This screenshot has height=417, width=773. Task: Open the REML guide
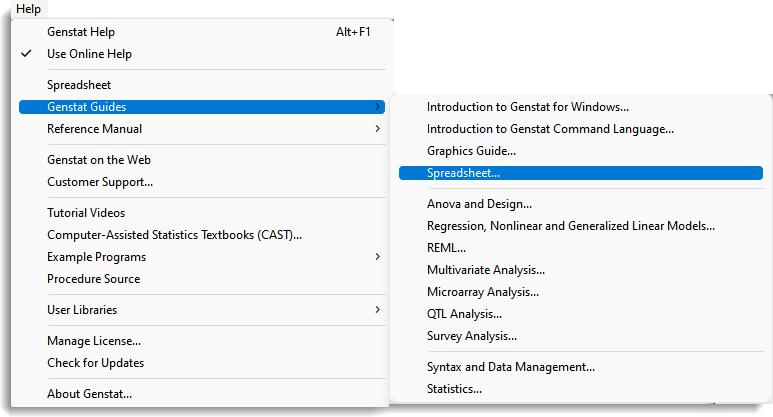(x=581, y=248)
